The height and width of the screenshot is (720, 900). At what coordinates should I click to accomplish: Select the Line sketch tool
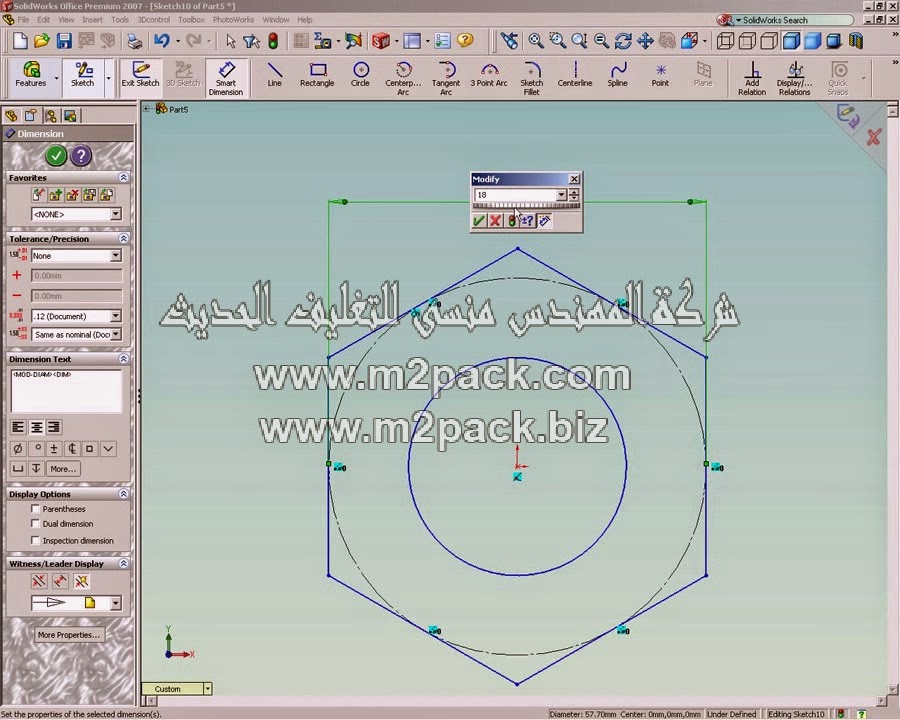[x=274, y=75]
